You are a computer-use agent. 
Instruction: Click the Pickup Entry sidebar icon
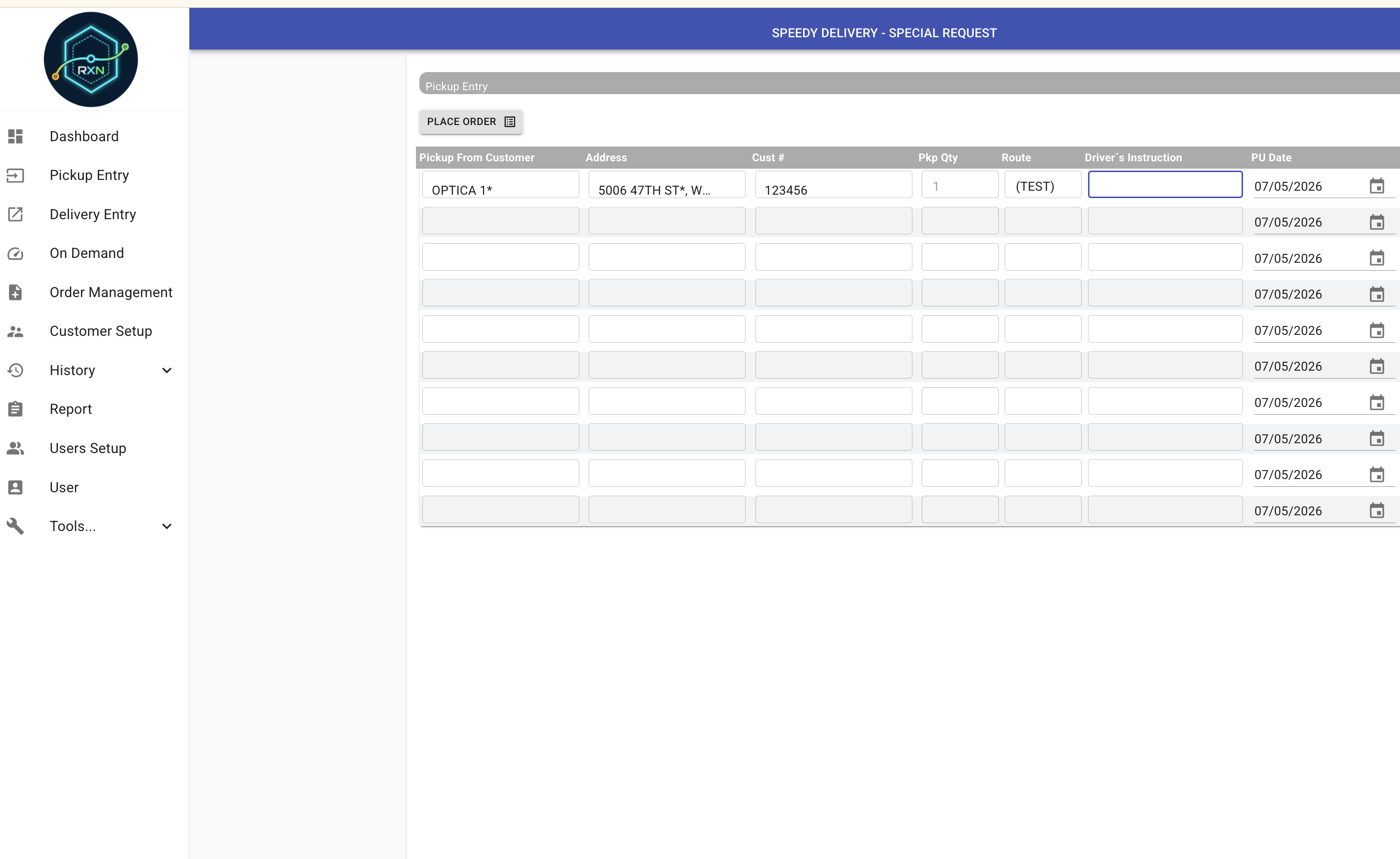(15, 176)
